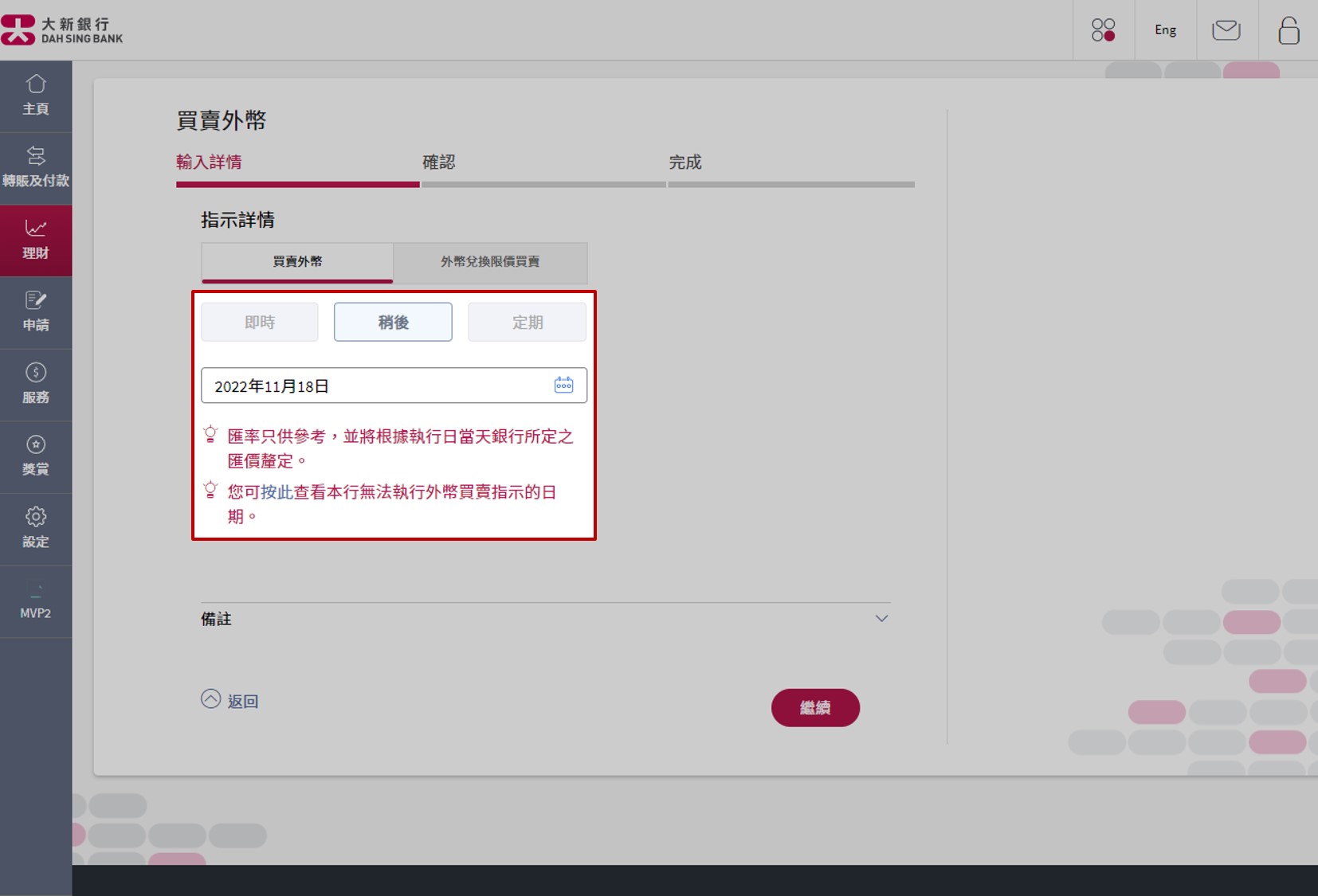Open the 服務 services dollar icon
Image resolution: width=1318 pixels, height=896 pixels.
tap(36, 374)
